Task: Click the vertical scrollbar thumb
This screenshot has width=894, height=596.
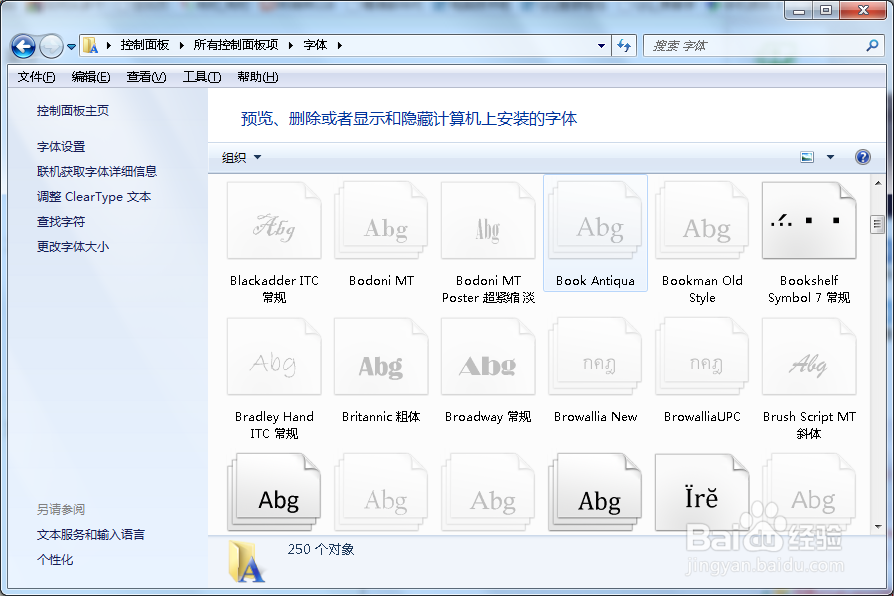Action: [x=877, y=224]
